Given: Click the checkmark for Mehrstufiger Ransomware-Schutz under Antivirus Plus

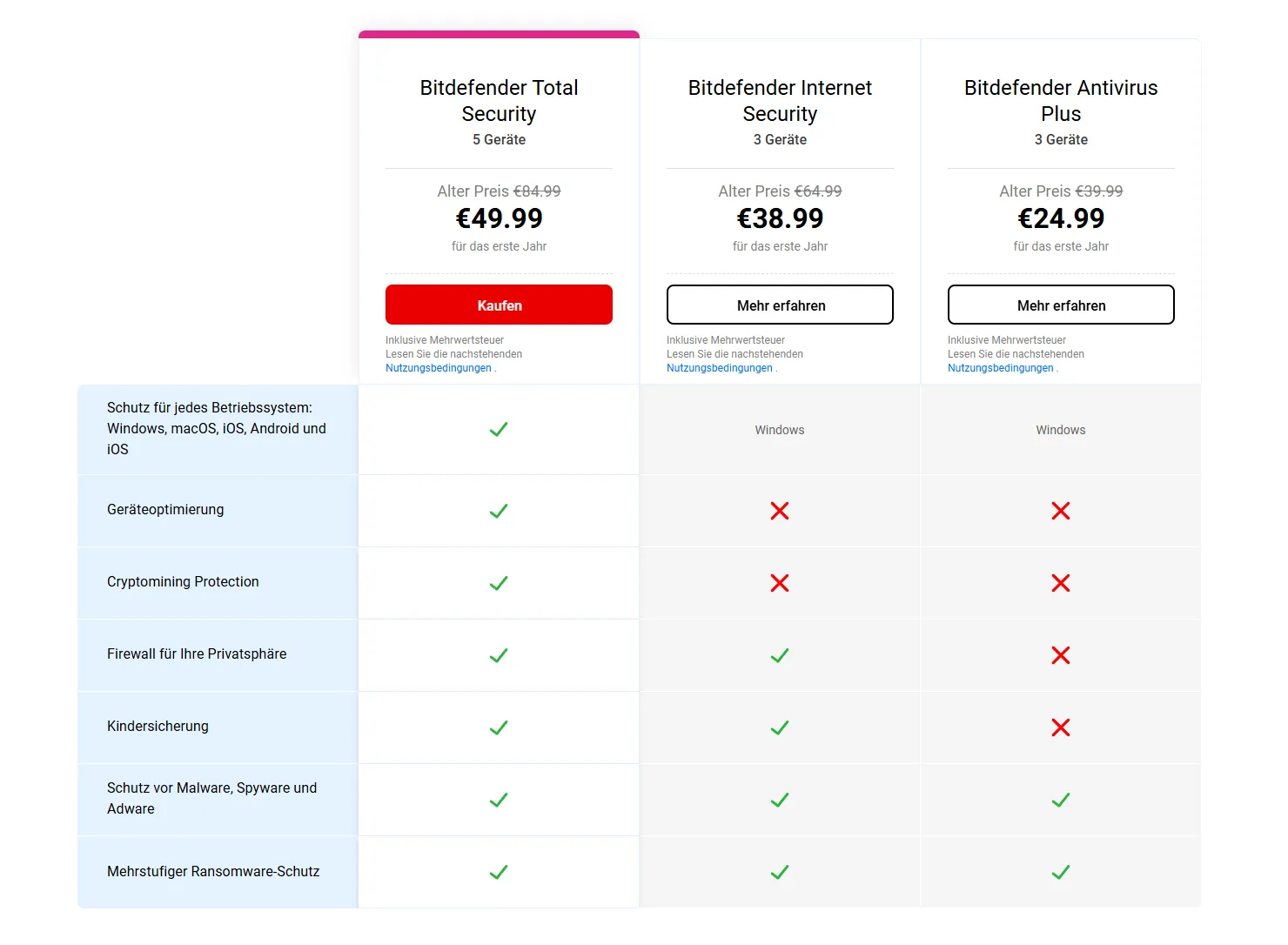Looking at the screenshot, I should point(1061,872).
